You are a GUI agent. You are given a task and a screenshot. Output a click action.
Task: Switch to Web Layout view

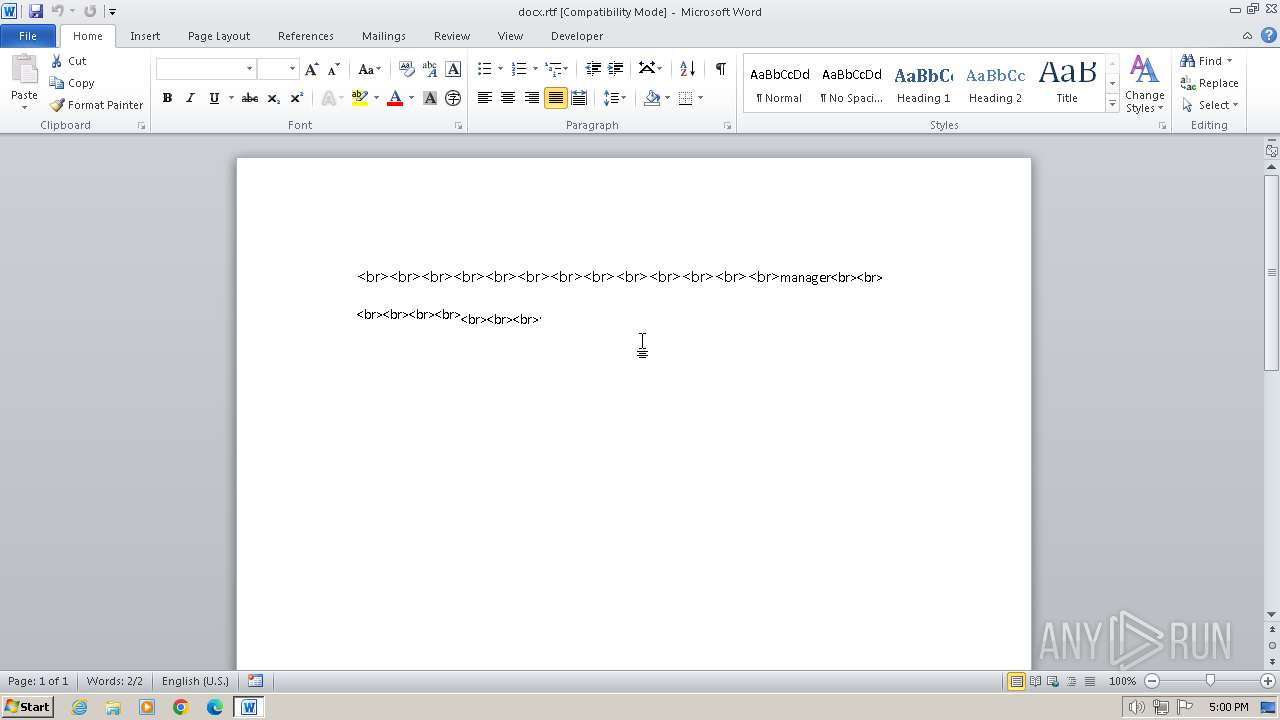click(1052, 681)
